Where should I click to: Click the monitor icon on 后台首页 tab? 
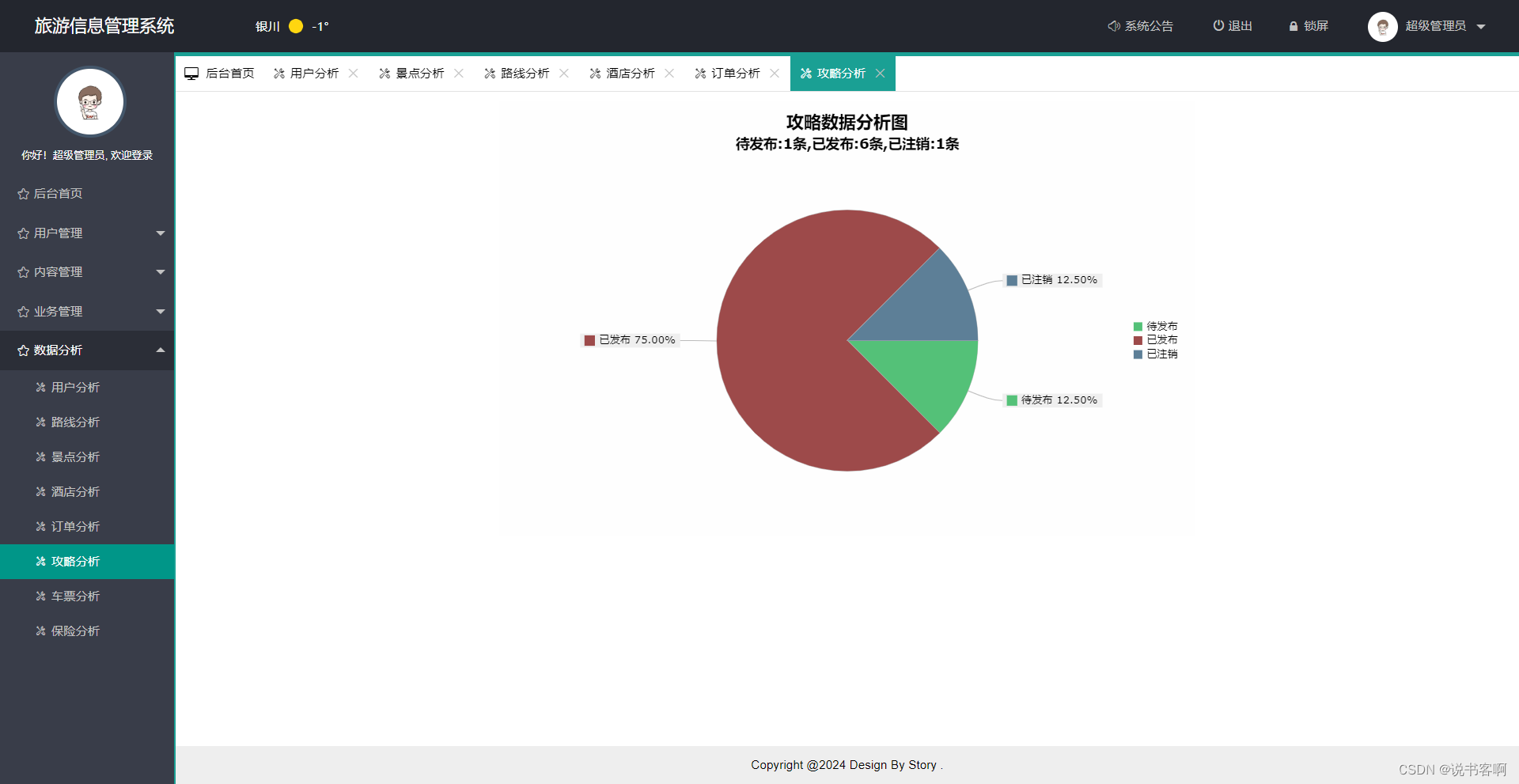tap(191, 74)
